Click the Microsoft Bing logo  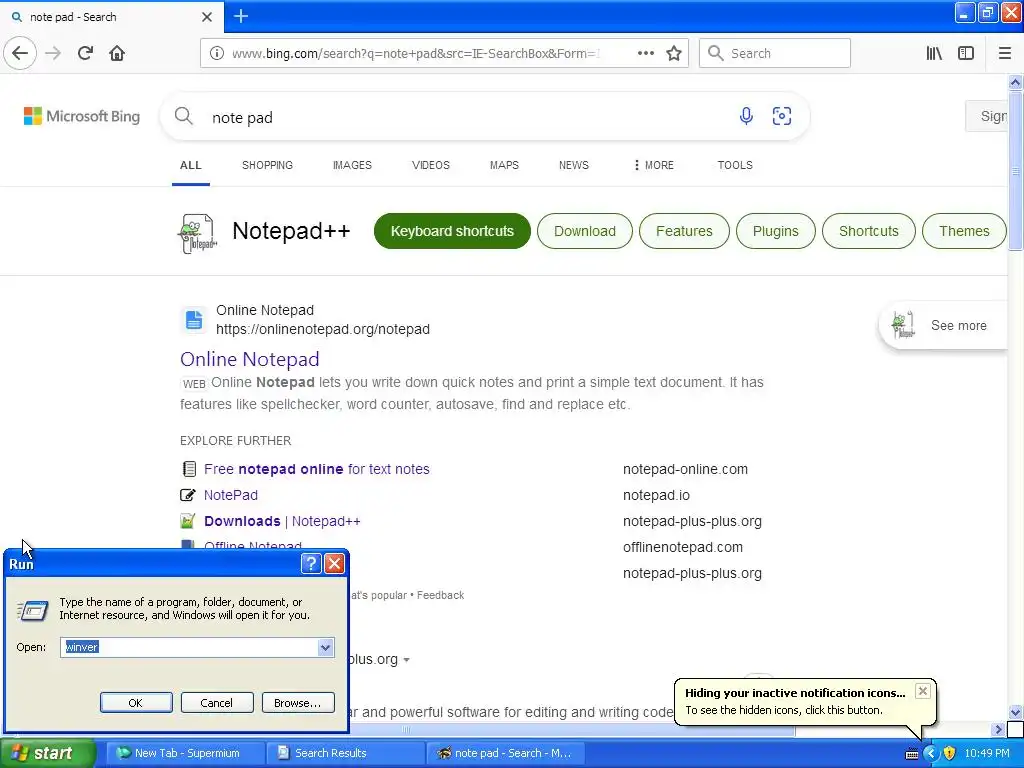[x=82, y=116]
